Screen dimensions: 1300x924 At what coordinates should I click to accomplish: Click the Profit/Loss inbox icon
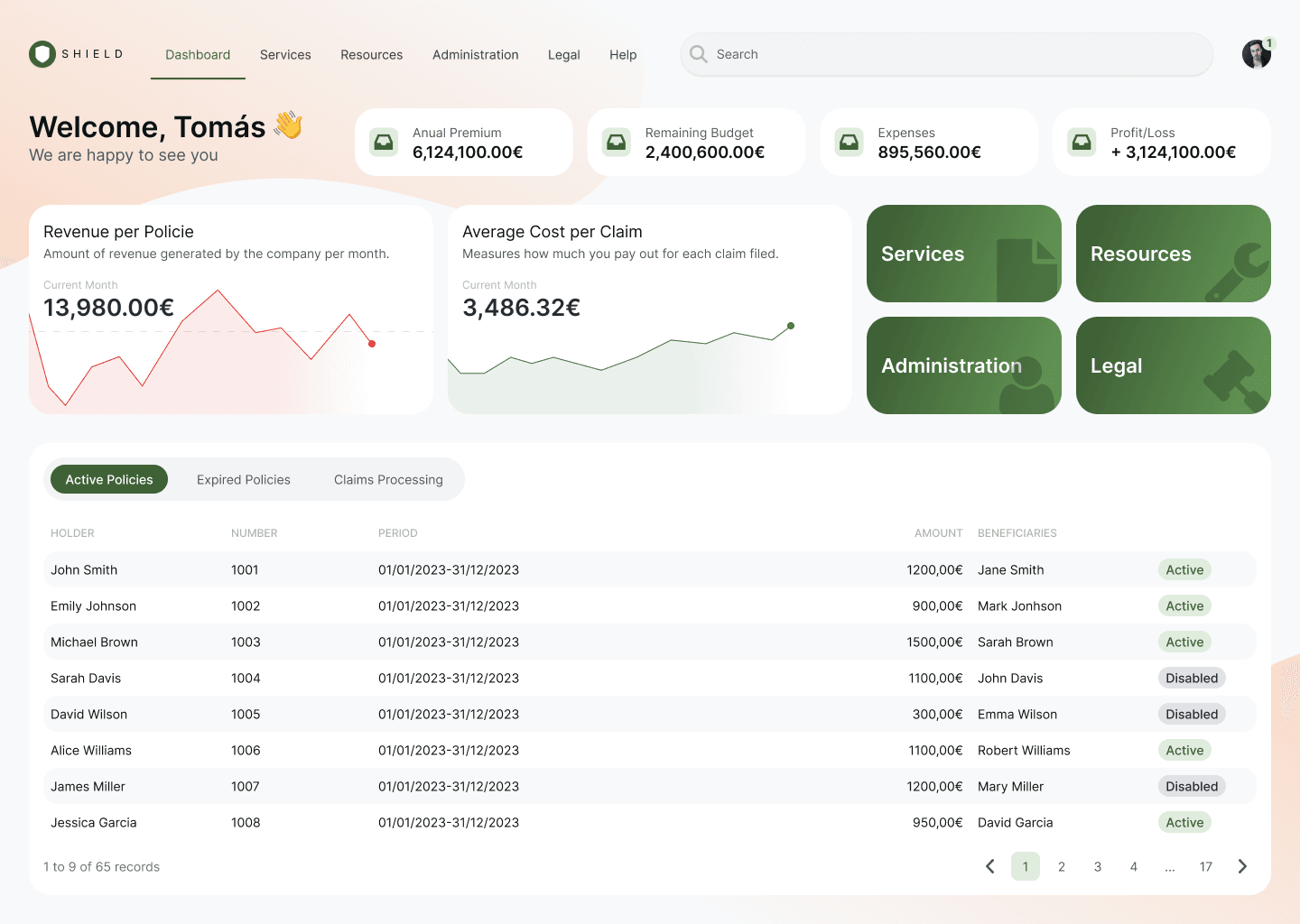[1082, 142]
